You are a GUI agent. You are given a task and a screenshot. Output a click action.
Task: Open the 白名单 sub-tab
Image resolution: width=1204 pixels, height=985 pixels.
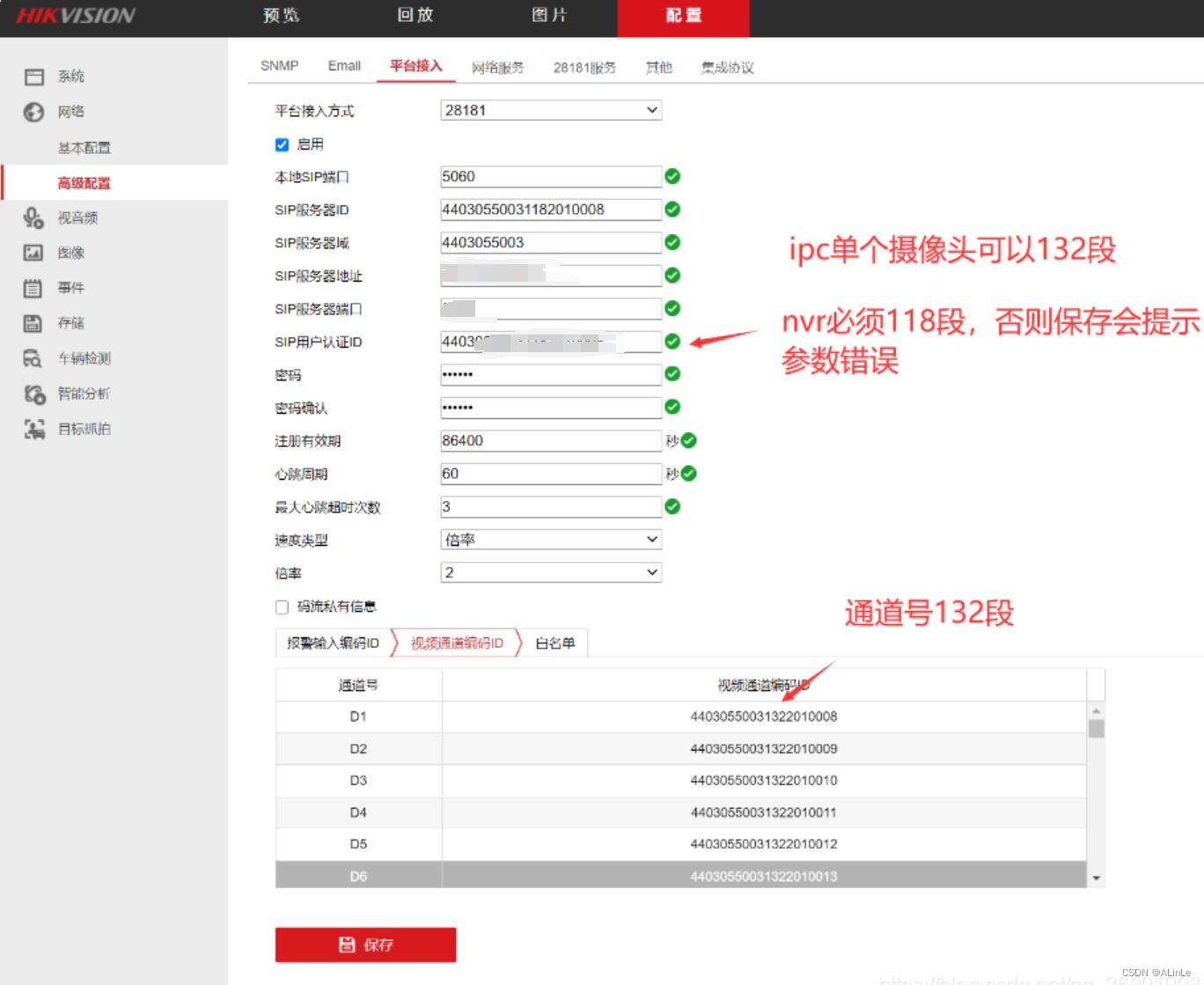(555, 643)
